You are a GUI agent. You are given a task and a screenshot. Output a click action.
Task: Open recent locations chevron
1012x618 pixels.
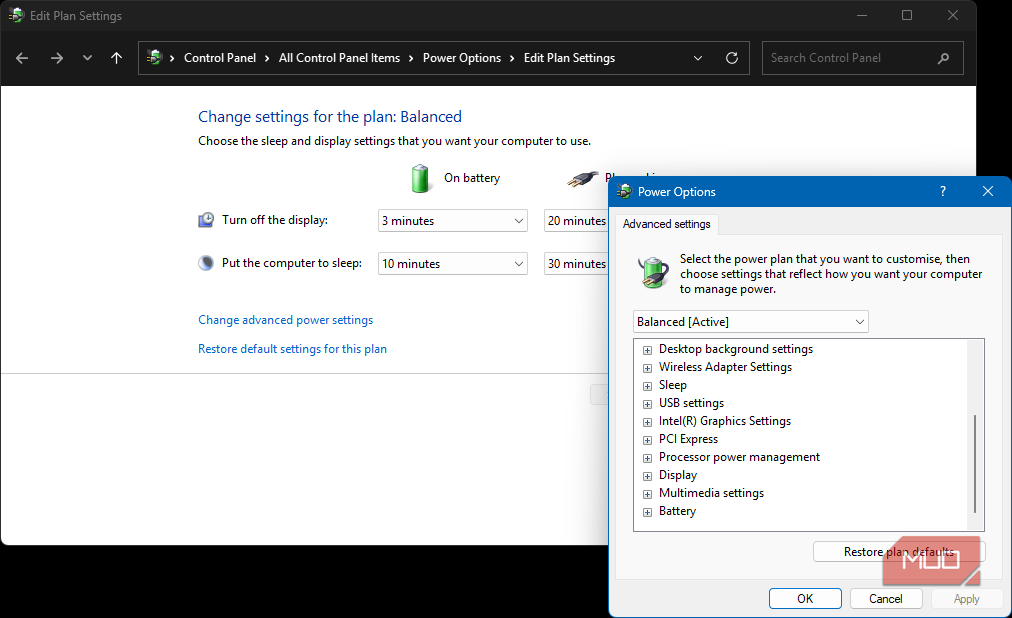coord(87,58)
